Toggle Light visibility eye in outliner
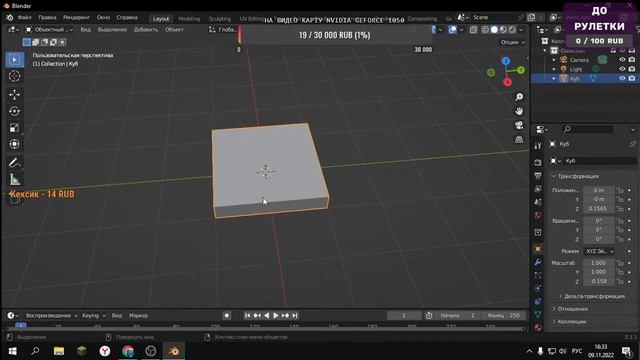The image size is (640, 360). tap(622, 69)
